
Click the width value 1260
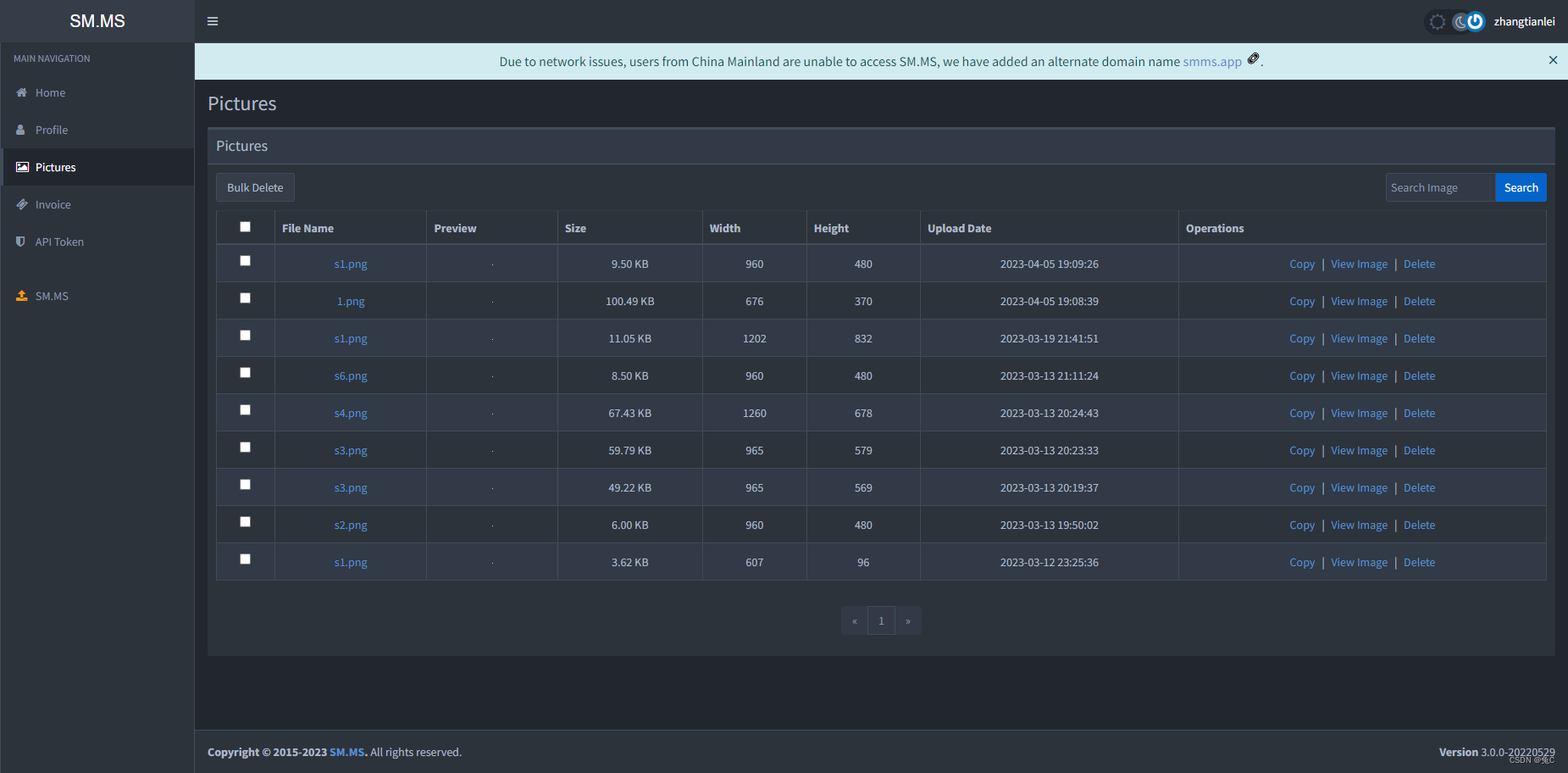pyautogui.click(x=754, y=414)
